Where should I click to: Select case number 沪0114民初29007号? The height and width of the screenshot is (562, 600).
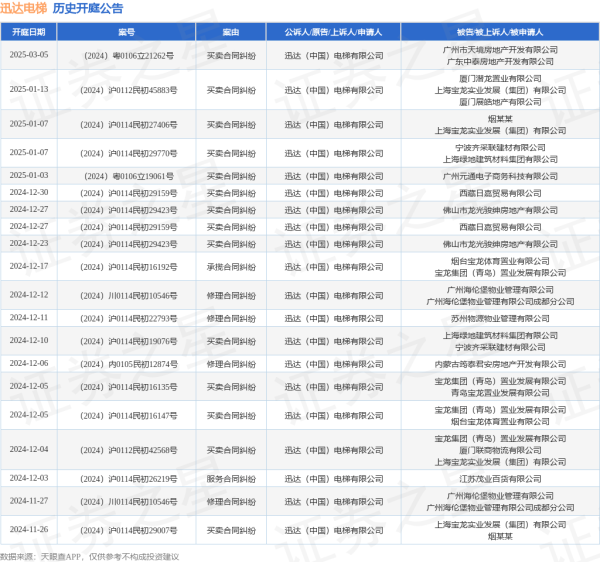(x=129, y=531)
